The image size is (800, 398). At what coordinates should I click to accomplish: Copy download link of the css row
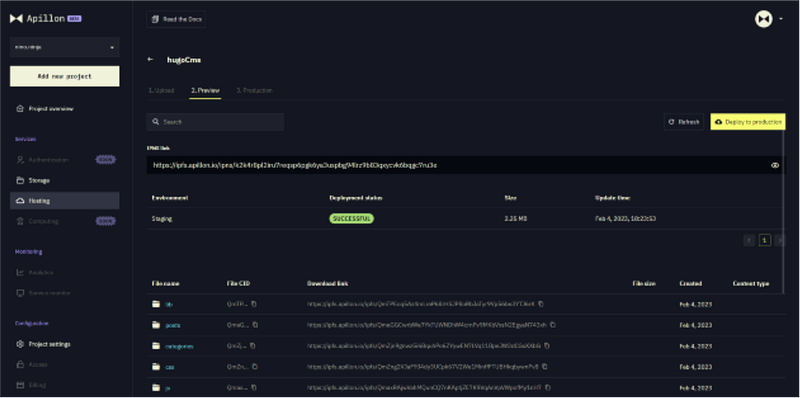click(x=544, y=366)
